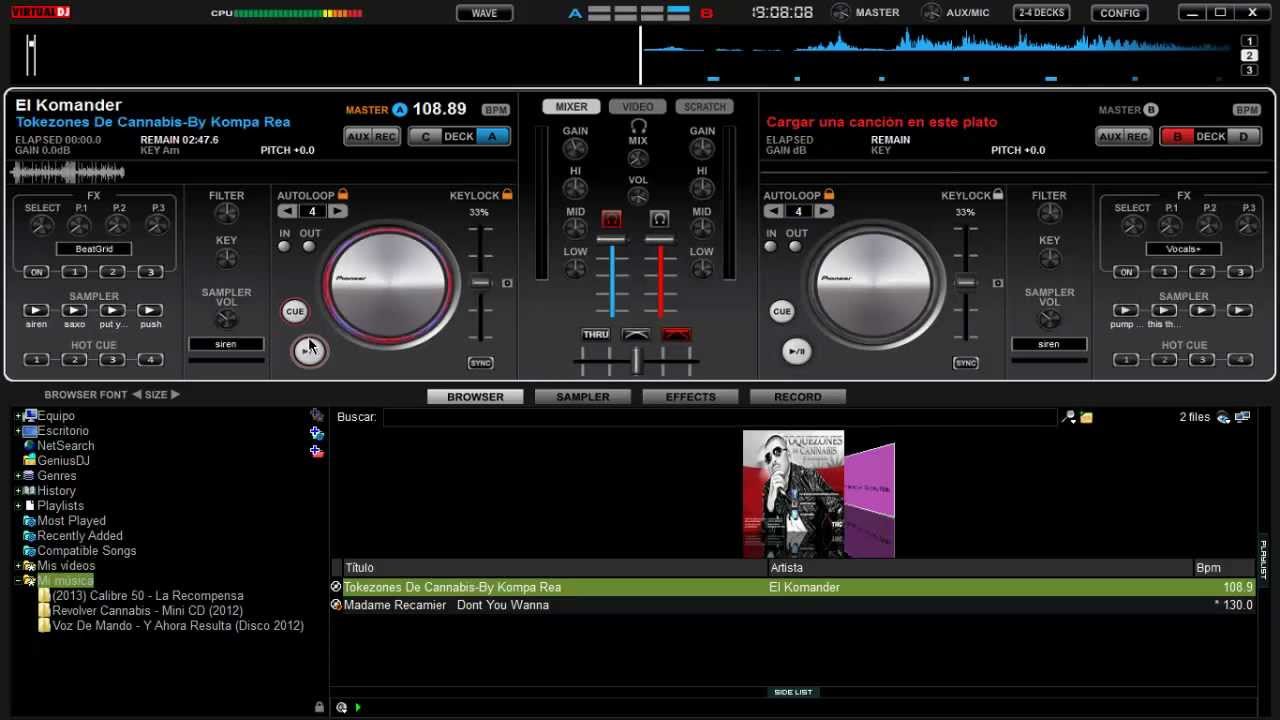Click the red crossfader curve icon
1280x720 pixels.
[x=676, y=334]
